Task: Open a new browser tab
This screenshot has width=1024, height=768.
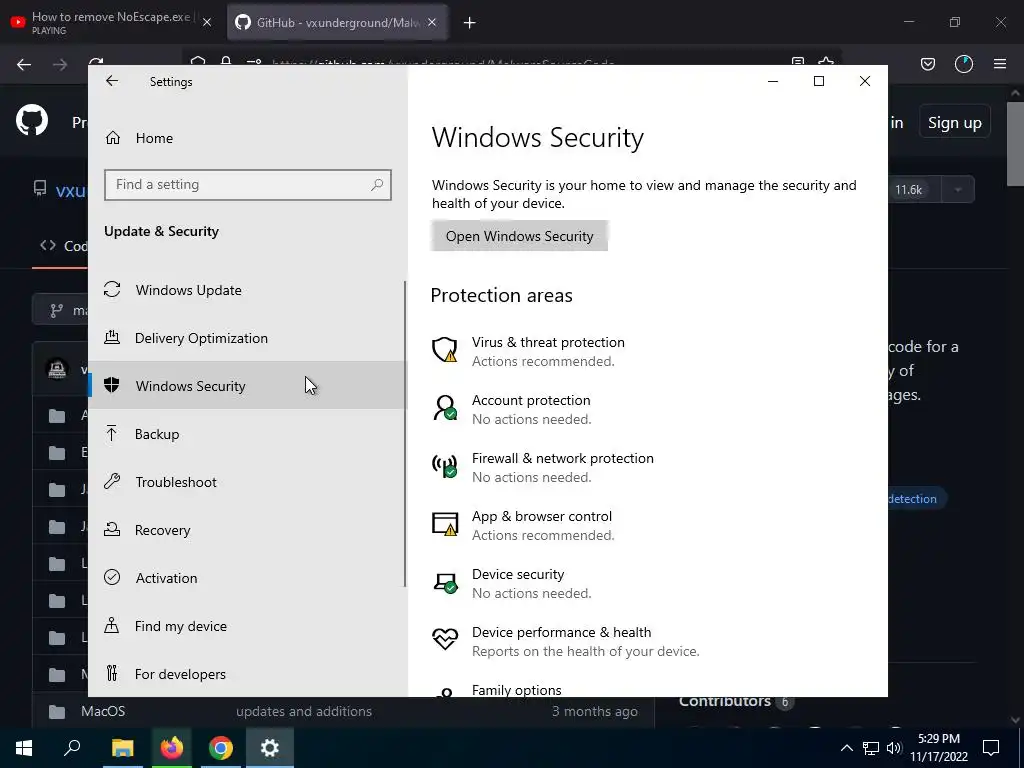Action: [x=470, y=23]
